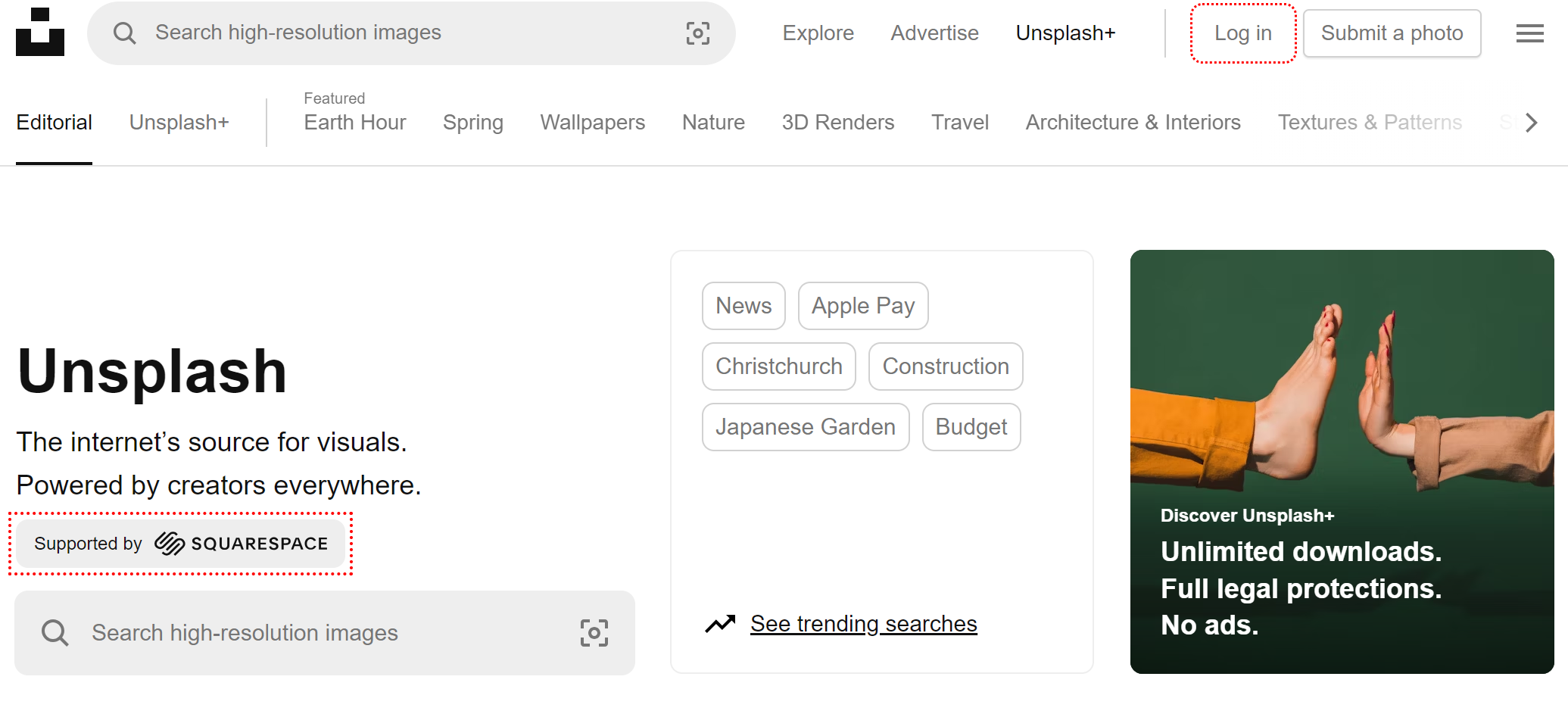The height and width of the screenshot is (714, 1568).
Task: Open See trending searches link
Action: point(863,624)
